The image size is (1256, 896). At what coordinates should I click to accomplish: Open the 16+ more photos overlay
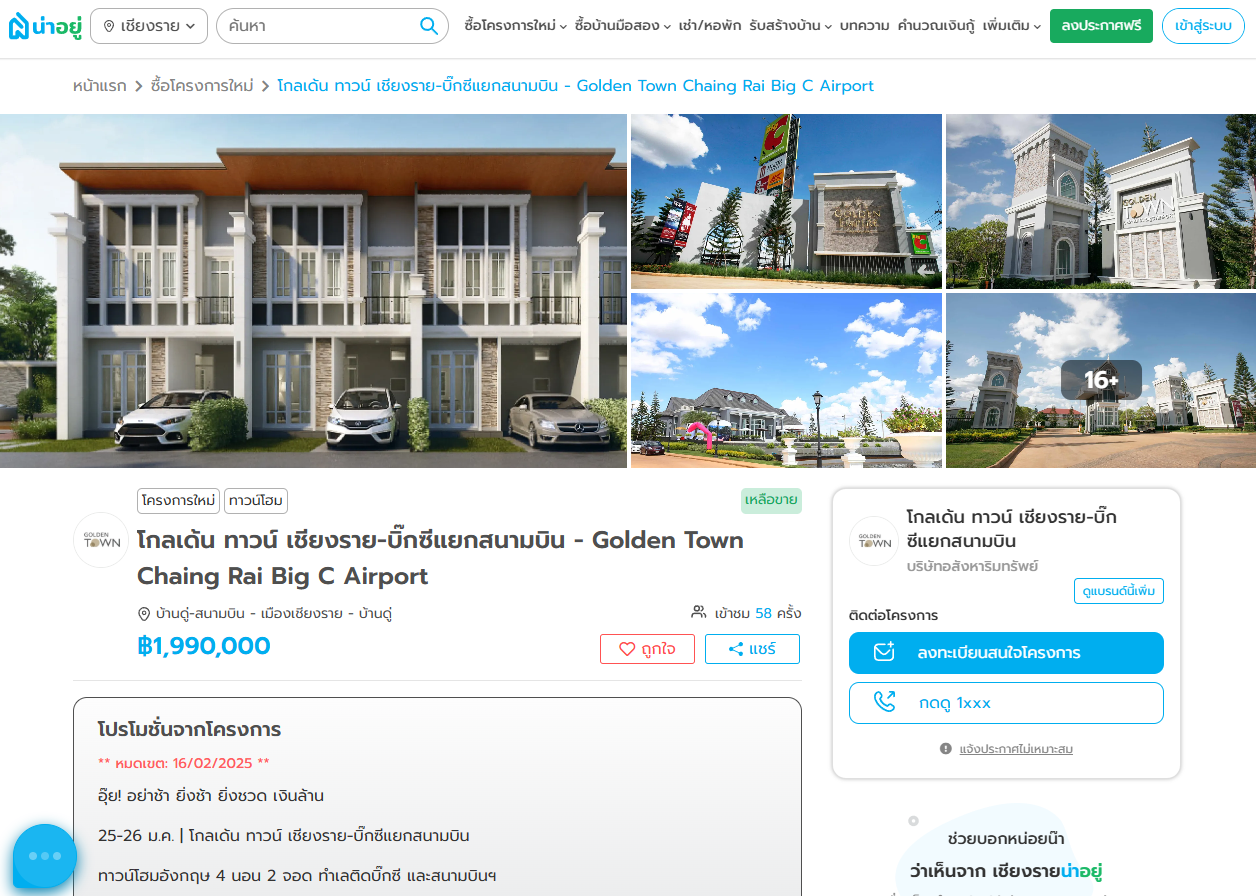point(1101,381)
